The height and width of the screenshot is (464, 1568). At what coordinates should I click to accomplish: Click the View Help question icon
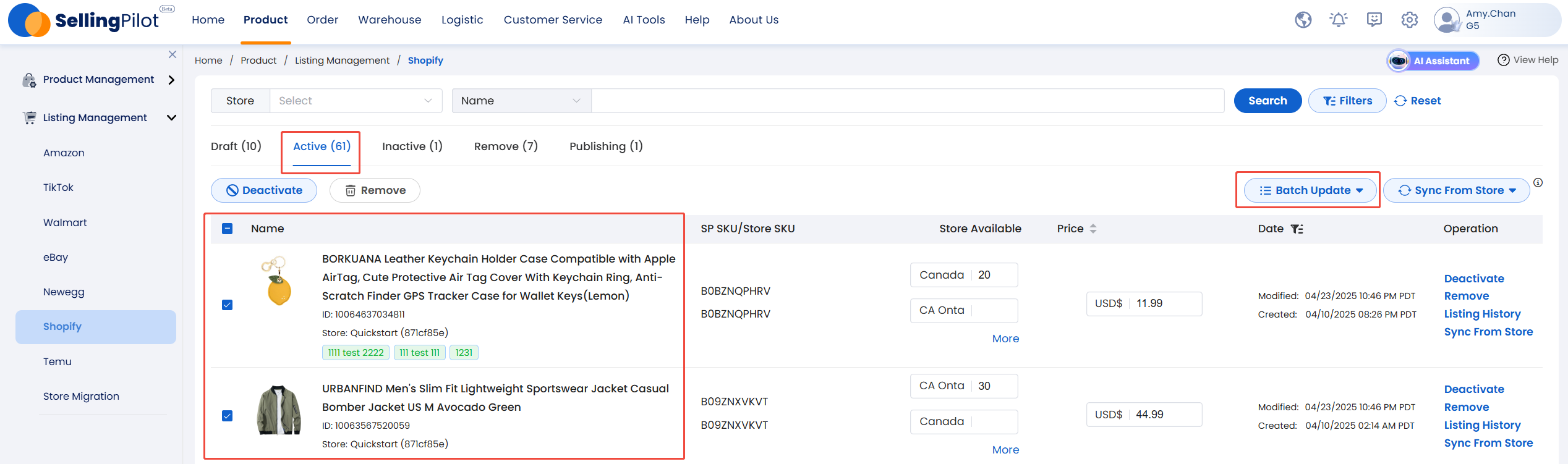coord(1503,60)
